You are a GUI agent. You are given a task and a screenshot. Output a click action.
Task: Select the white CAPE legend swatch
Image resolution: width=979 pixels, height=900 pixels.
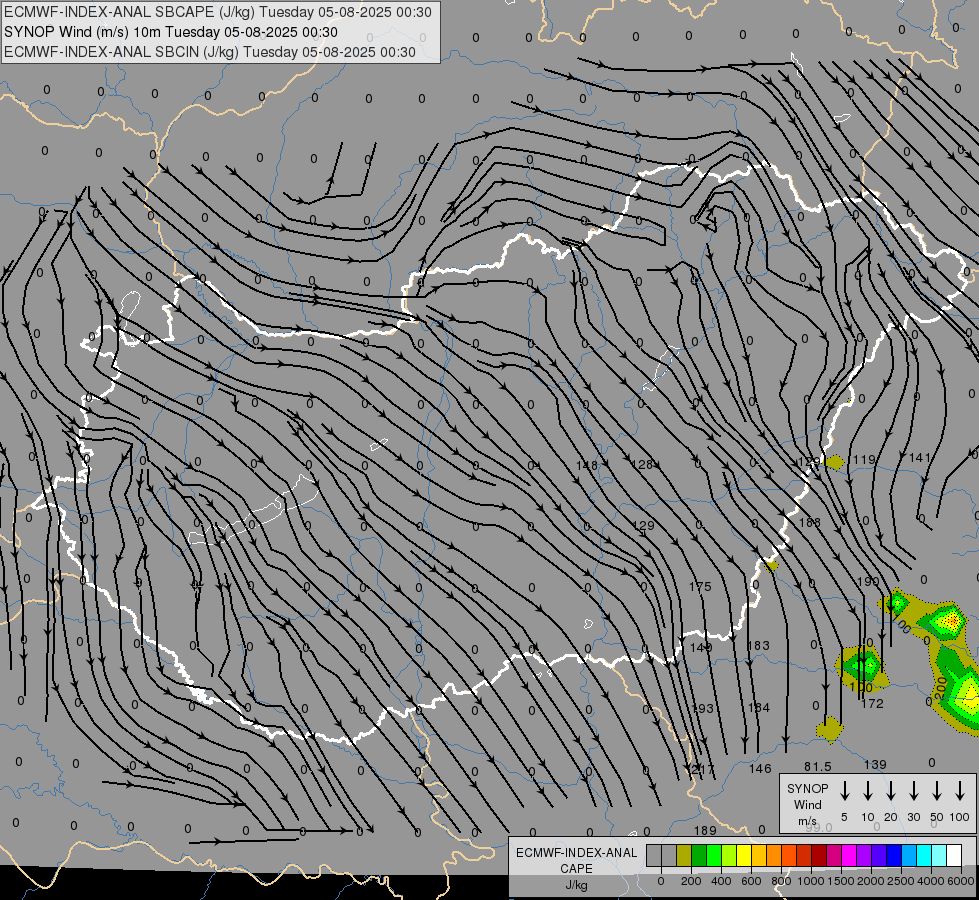pos(954,855)
